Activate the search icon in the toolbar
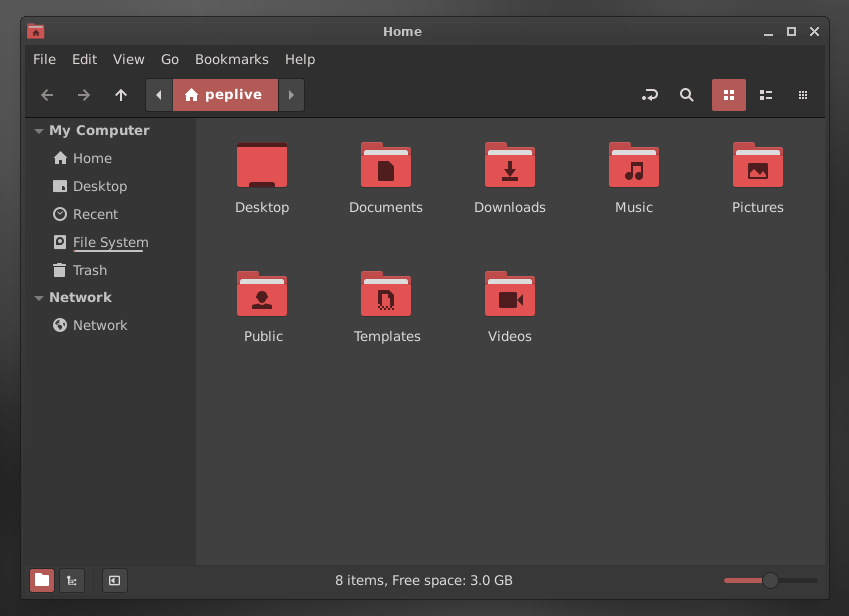Viewport: 849px width, 616px height. click(686, 95)
